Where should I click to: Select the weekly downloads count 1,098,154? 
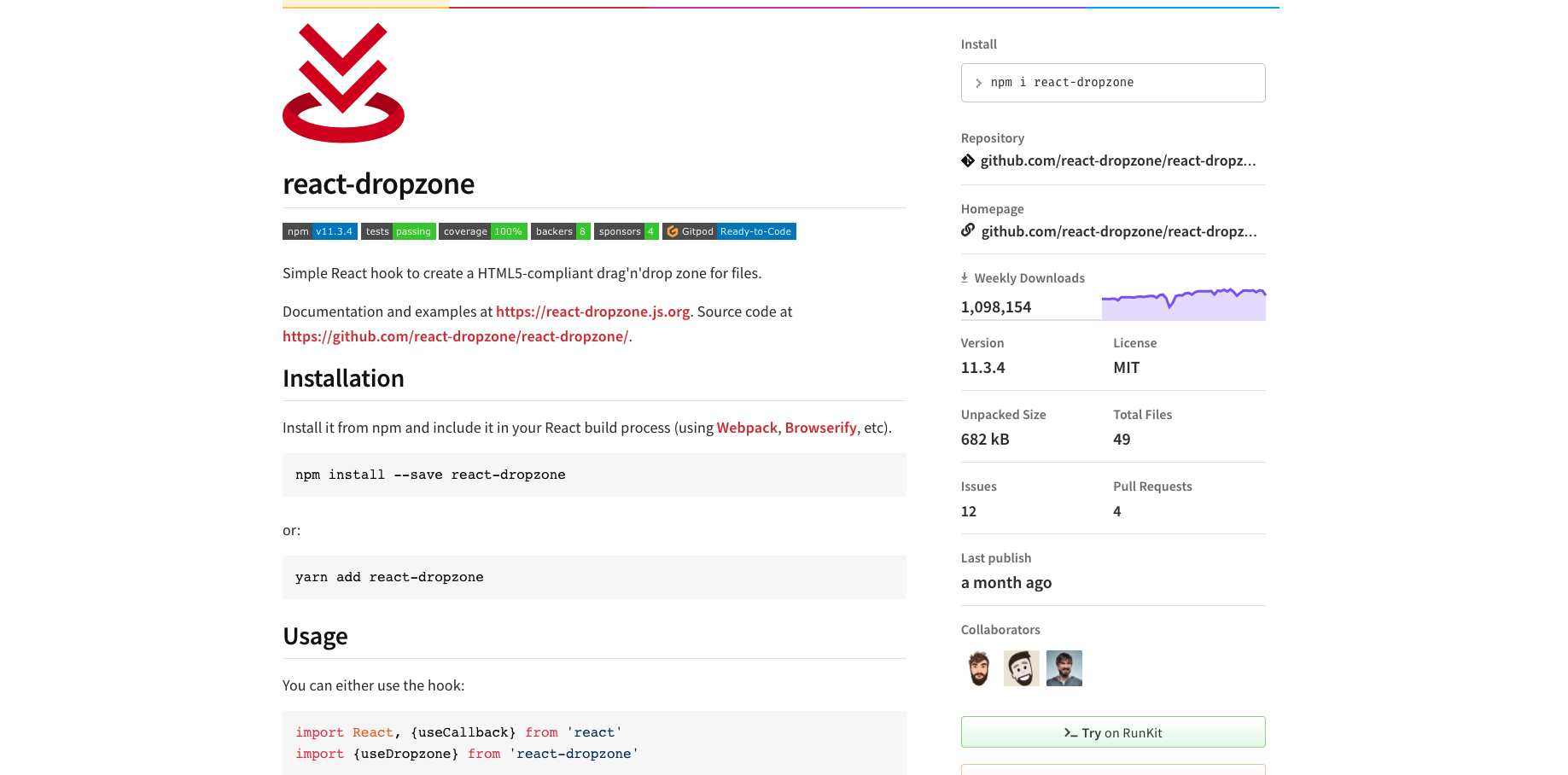click(x=996, y=307)
